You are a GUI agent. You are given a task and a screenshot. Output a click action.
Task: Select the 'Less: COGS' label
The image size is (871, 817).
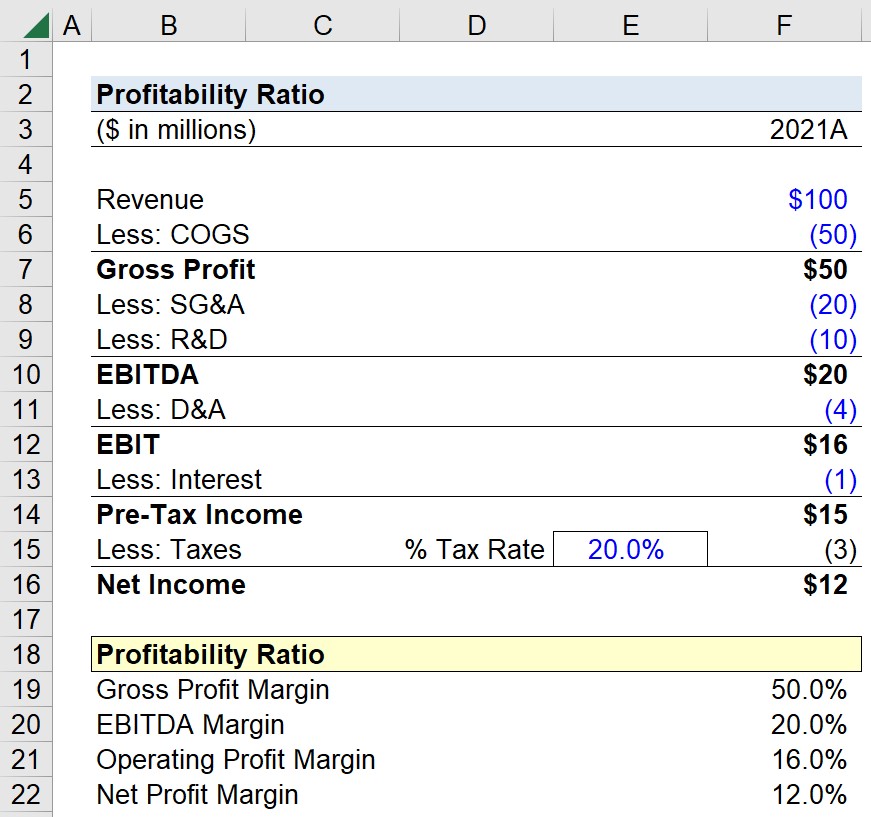point(173,234)
